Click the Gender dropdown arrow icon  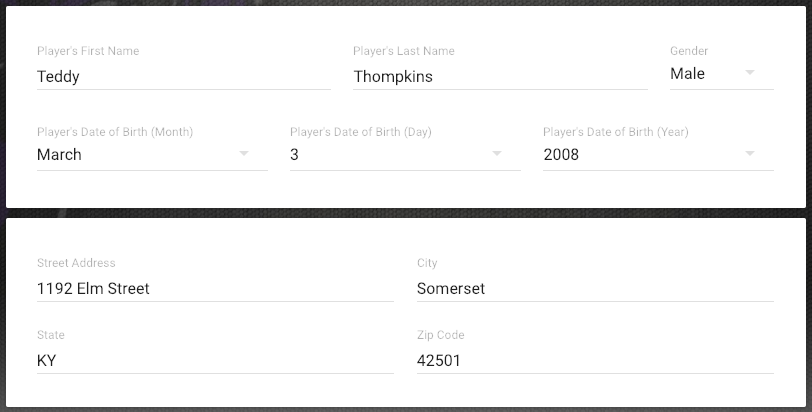point(750,73)
